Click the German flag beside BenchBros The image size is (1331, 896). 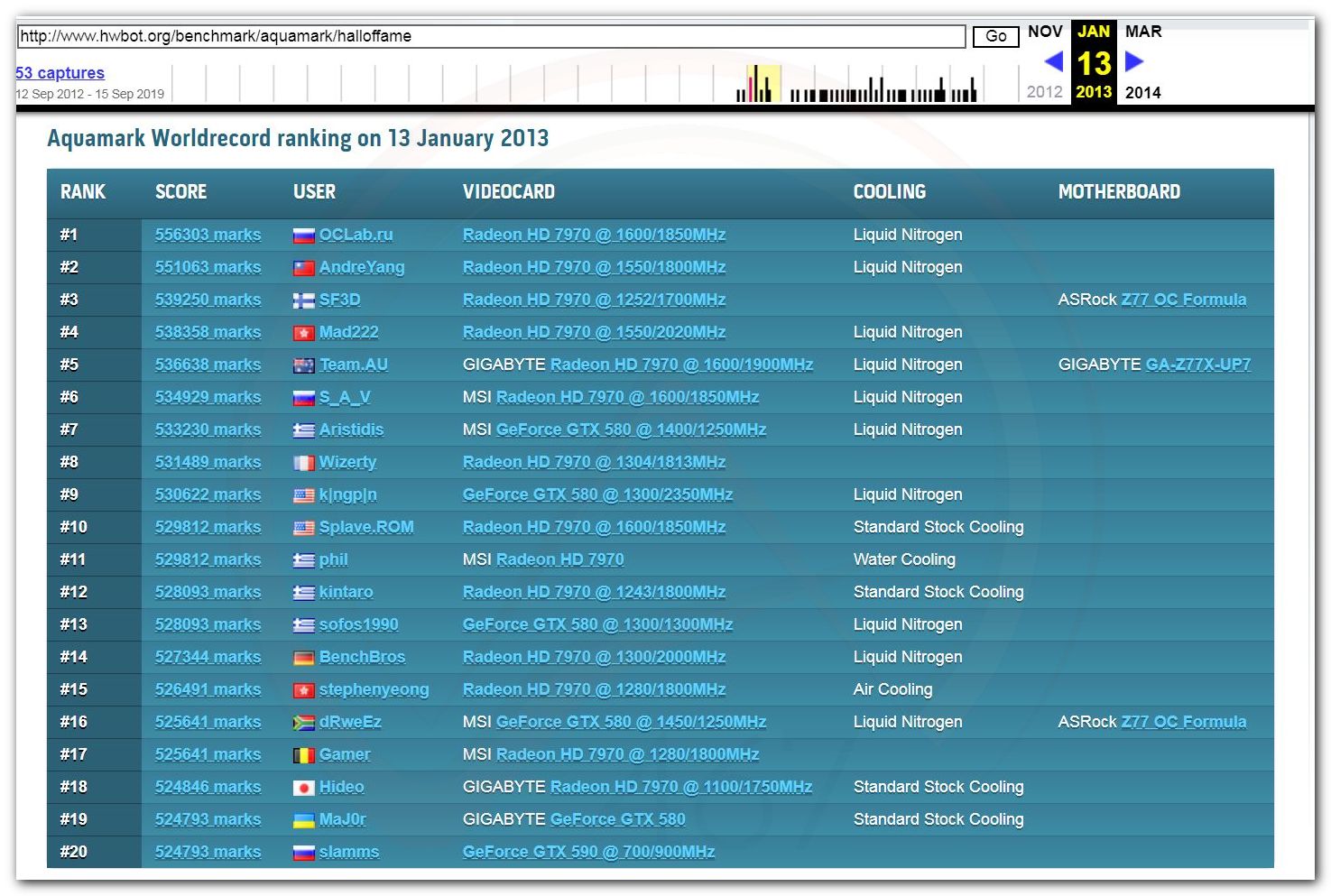[303, 658]
